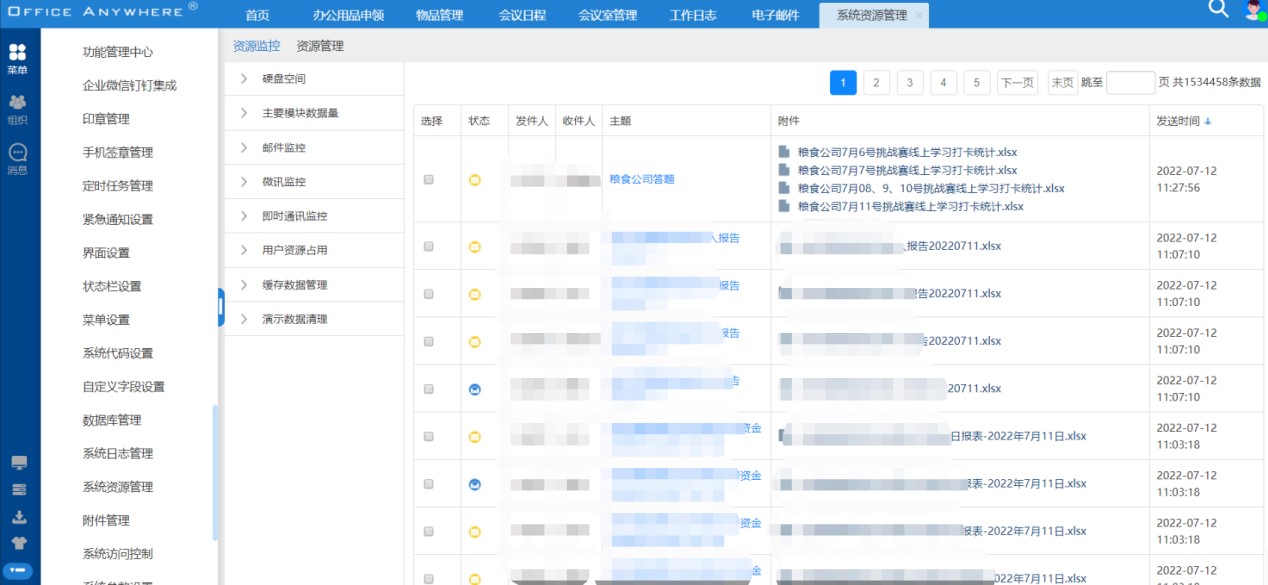Click the file icon beside 粮食公司7月6号挑战赛线上学习打卡统计.xlsx
1268x585 pixels.
coord(785,152)
